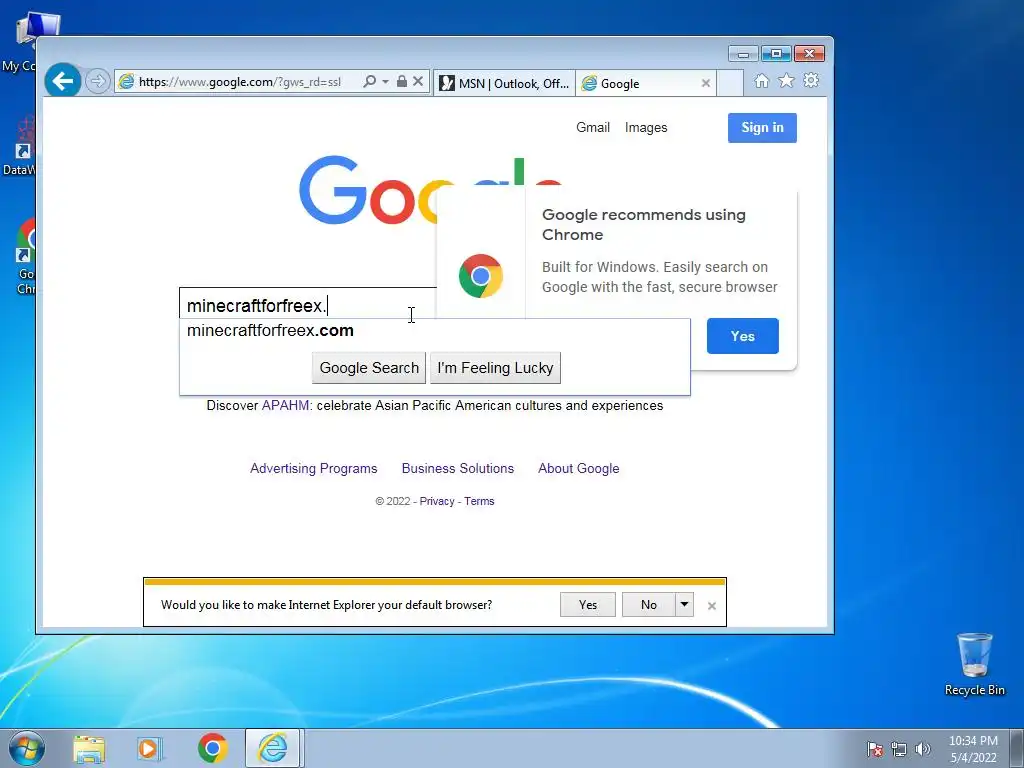Close the Google tab
Screen dimensions: 1024x768
click(x=705, y=84)
